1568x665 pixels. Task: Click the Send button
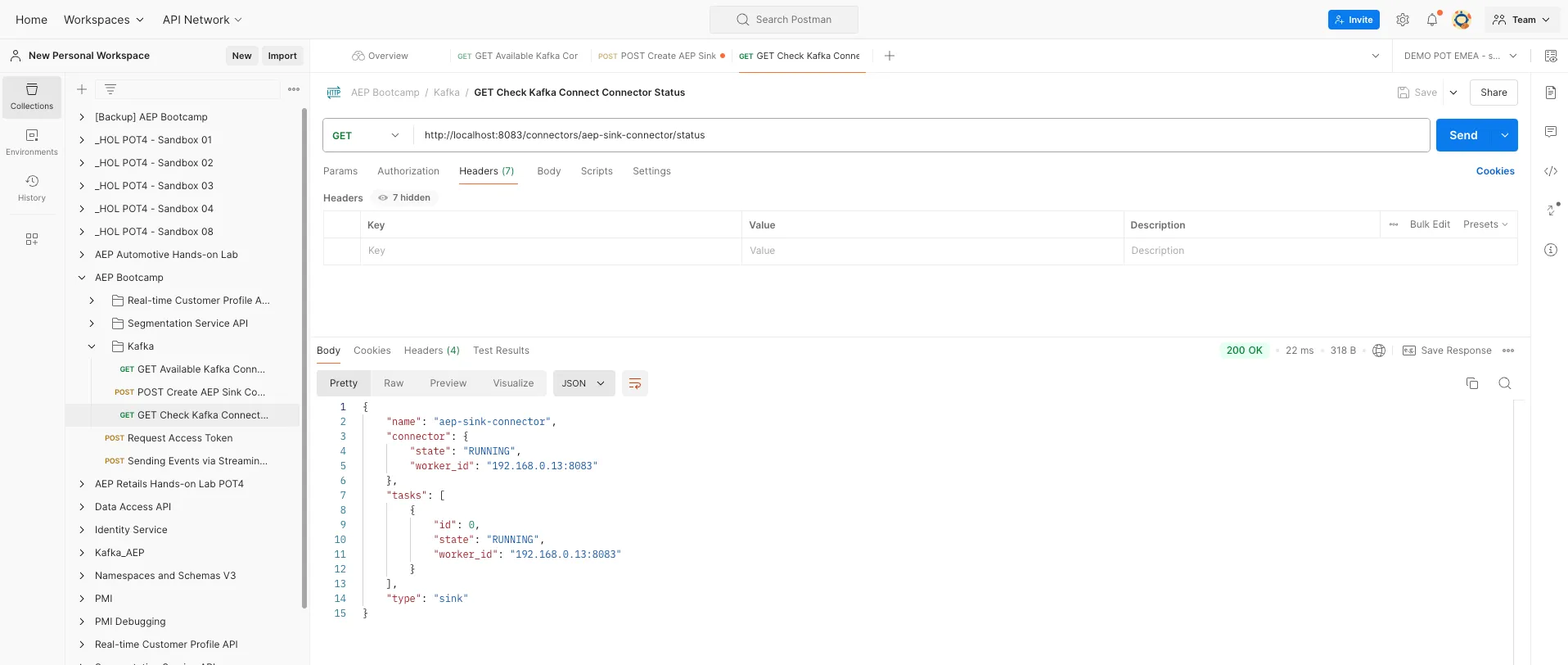pos(1464,135)
